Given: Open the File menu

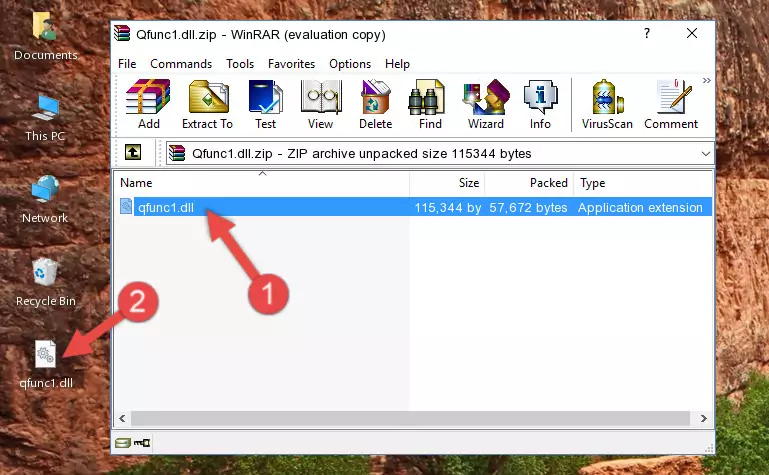Looking at the screenshot, I should pos(127,64).
